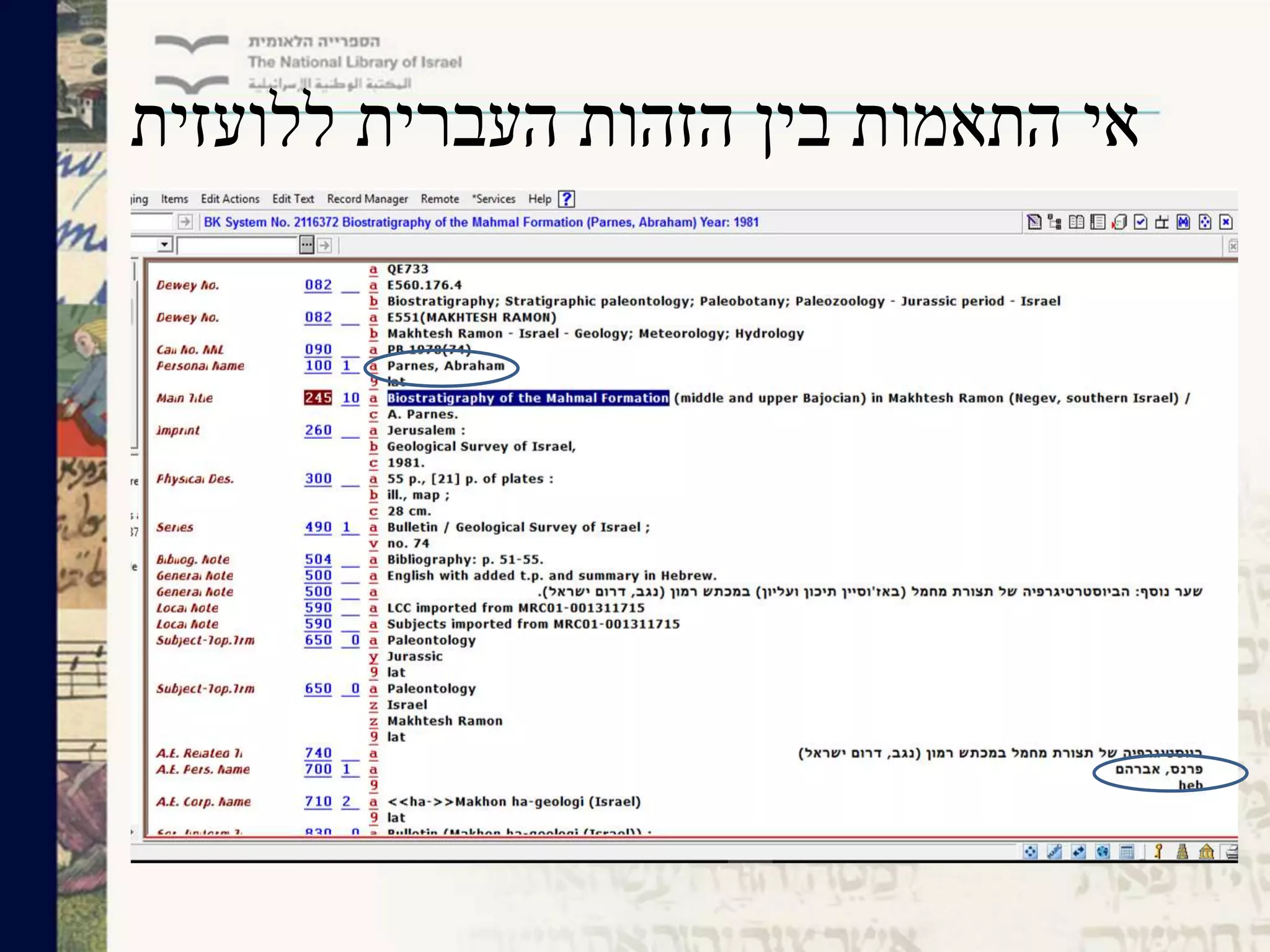1270x952 pixels.
Task: Click the printer icon at the status bar edge
Action: 1232,852
